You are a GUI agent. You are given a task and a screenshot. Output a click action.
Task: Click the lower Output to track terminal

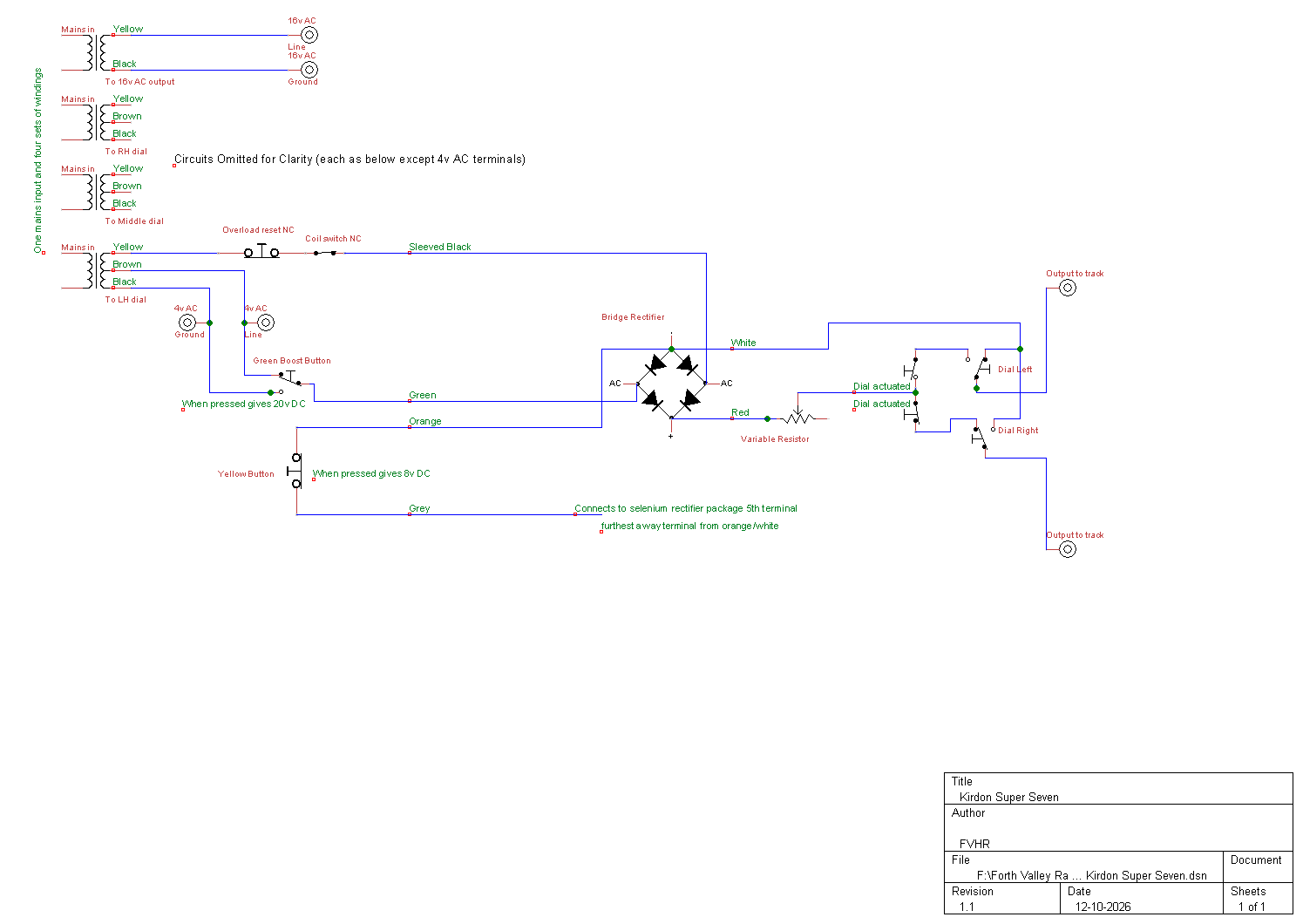point(1068,549)
